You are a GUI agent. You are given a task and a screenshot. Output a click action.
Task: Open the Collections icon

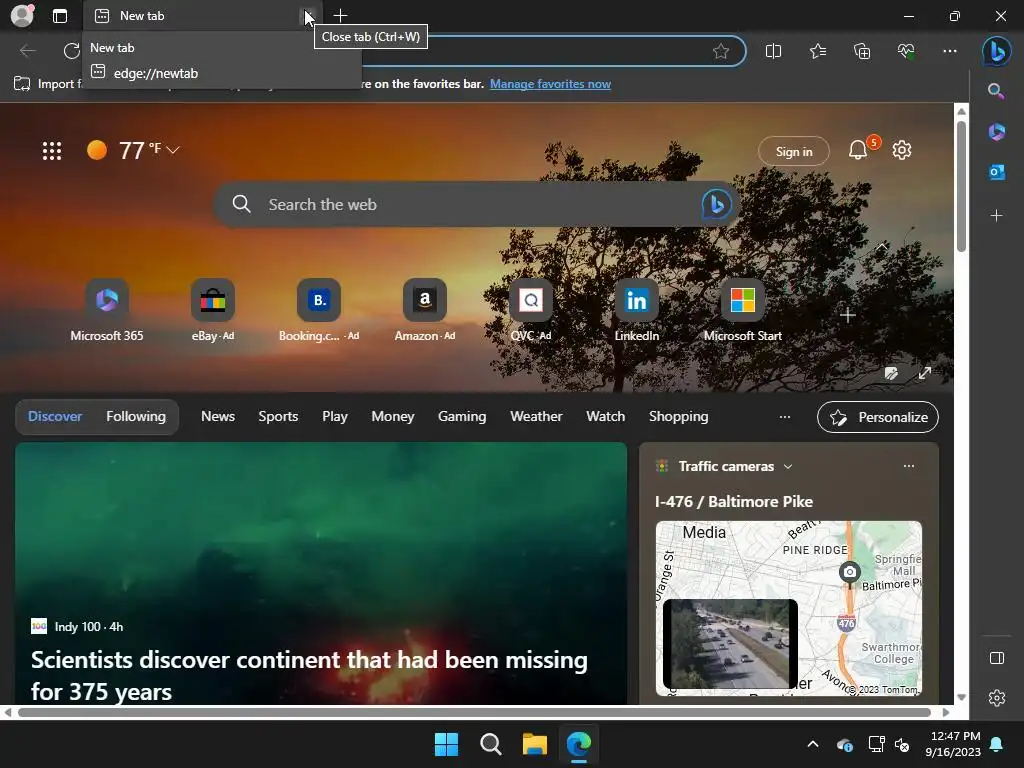coord(862,51)
